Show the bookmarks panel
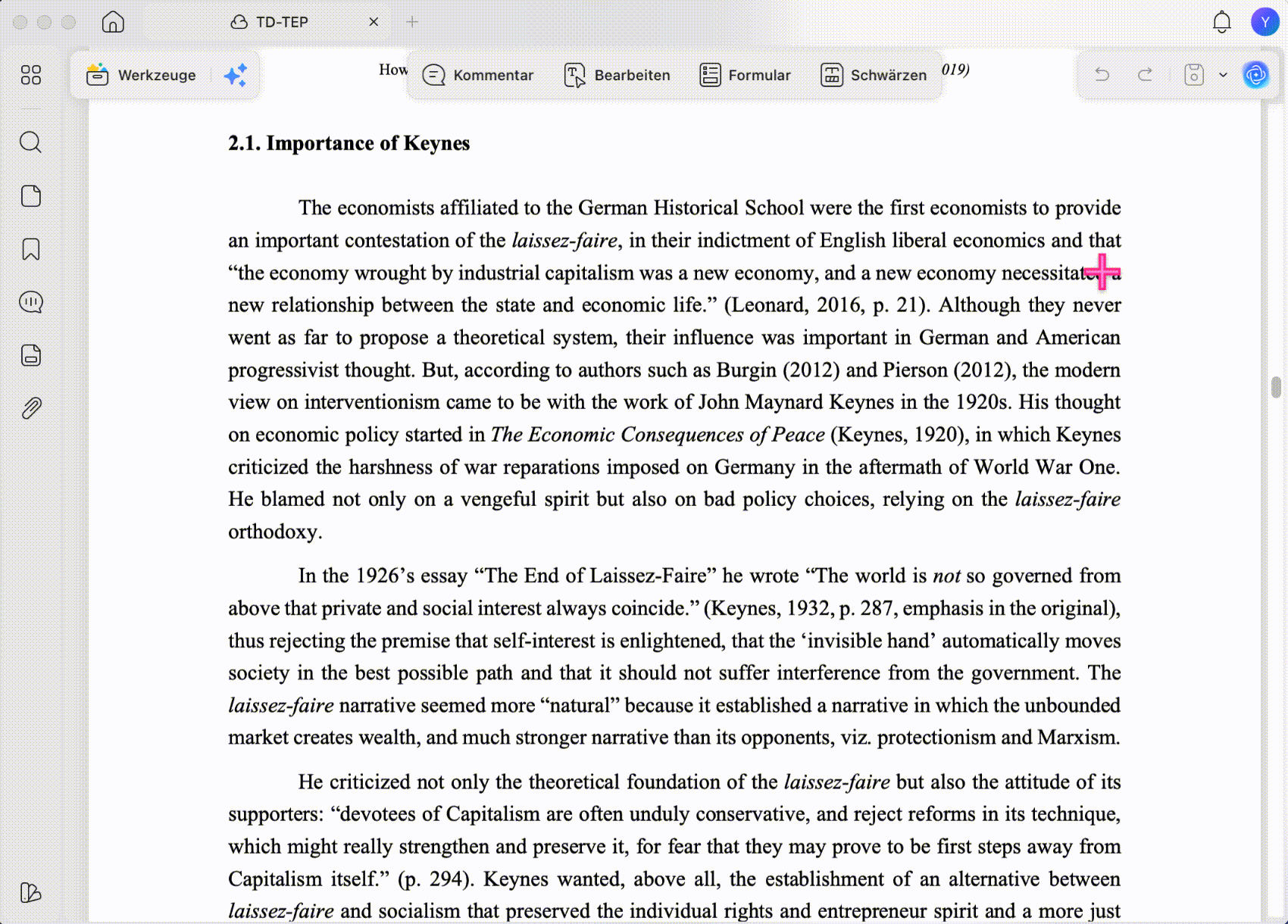 (31, 249)
